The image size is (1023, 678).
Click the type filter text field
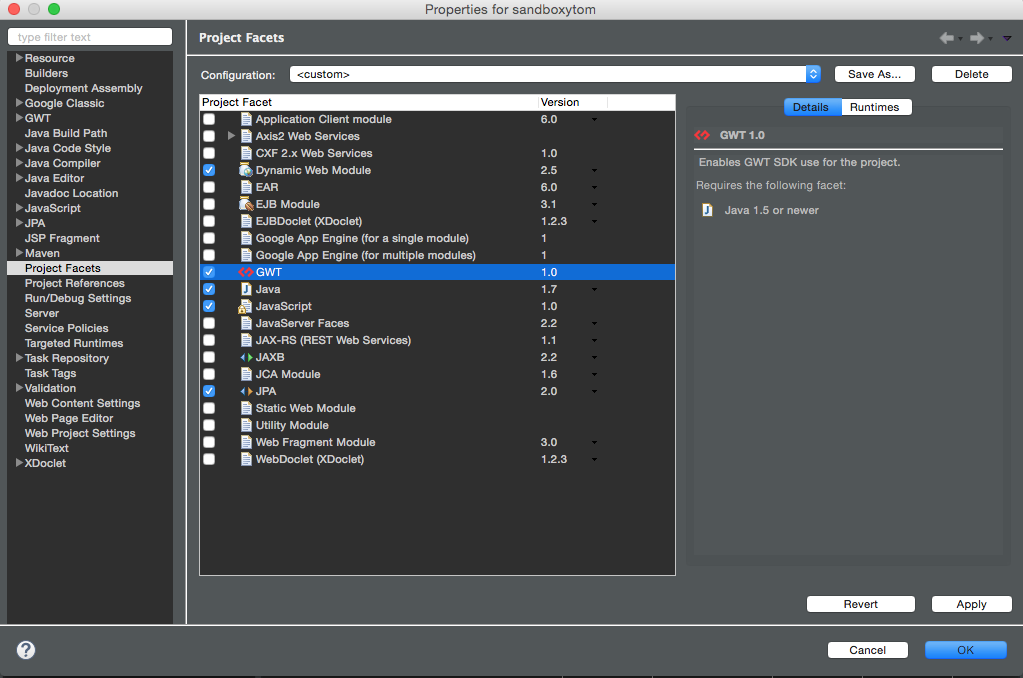tap(90, 37)
